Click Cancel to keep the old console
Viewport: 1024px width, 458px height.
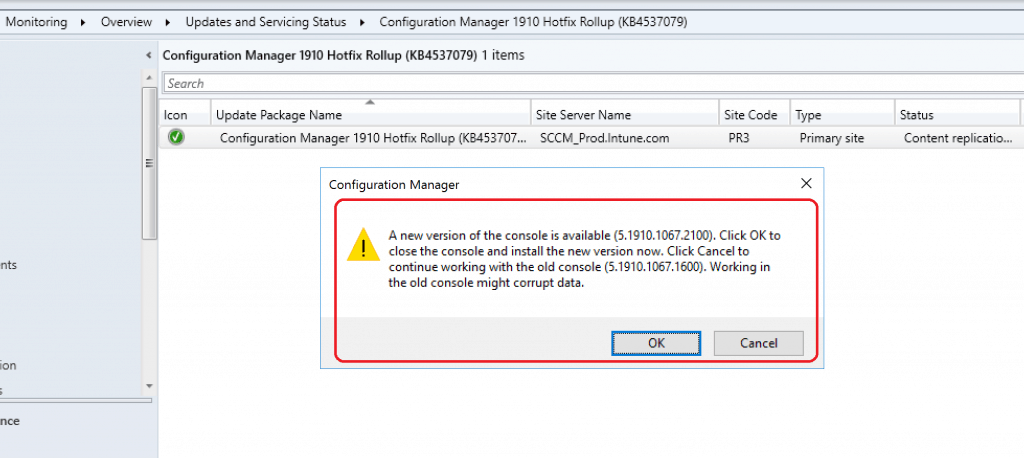coord(758,343)
